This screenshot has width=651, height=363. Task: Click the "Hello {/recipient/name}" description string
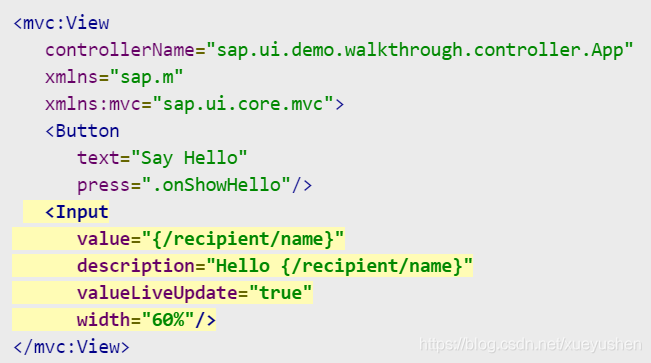[339, 266]
